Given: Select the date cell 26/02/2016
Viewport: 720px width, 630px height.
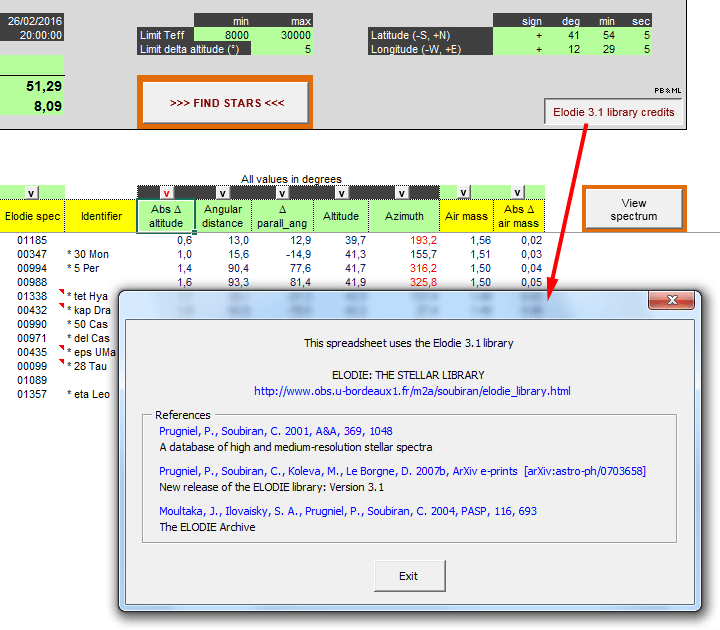Looking at the screenshot, I should tap(32, 21).
